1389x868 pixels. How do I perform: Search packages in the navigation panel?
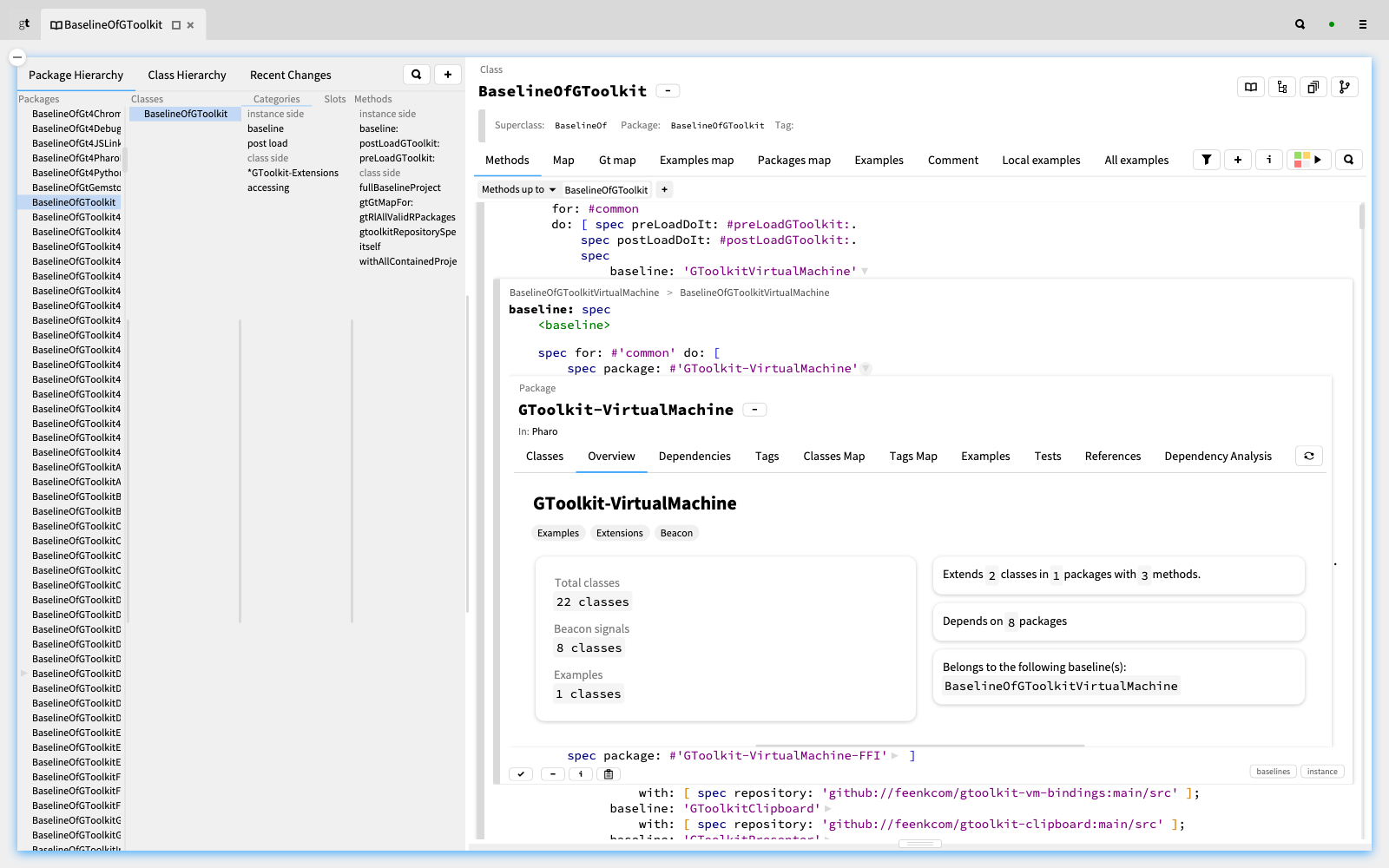point(417,75)
